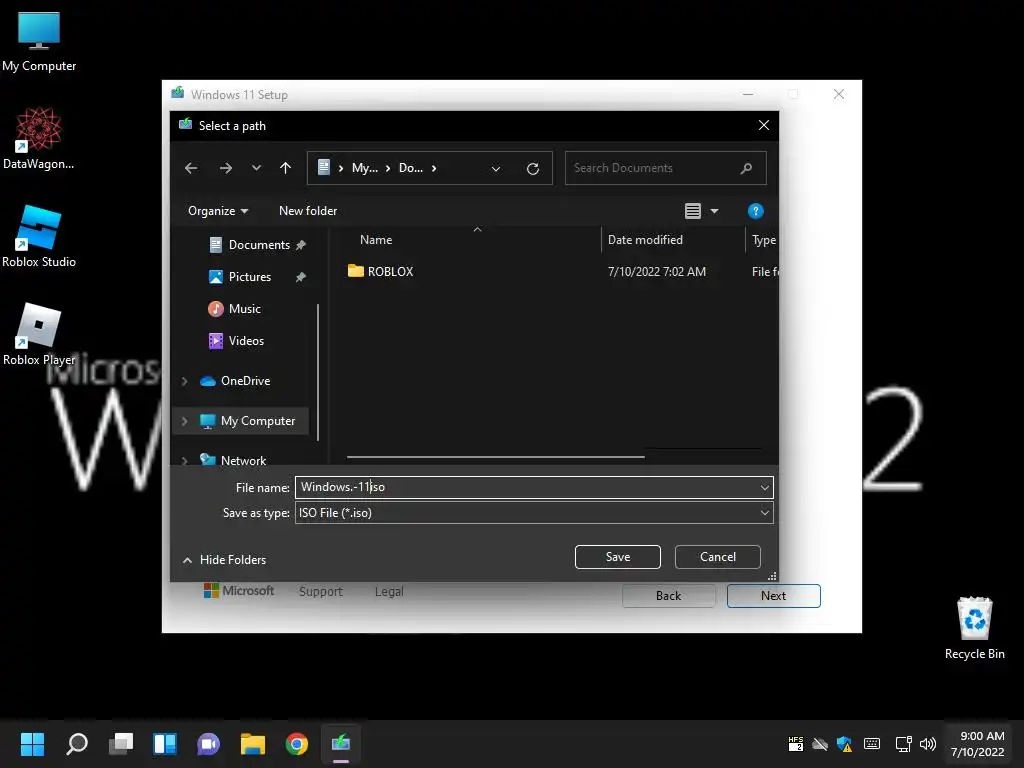Click the Save button
The height and width of the screenshot is (768, 1024).
click(x=618, y=557)
